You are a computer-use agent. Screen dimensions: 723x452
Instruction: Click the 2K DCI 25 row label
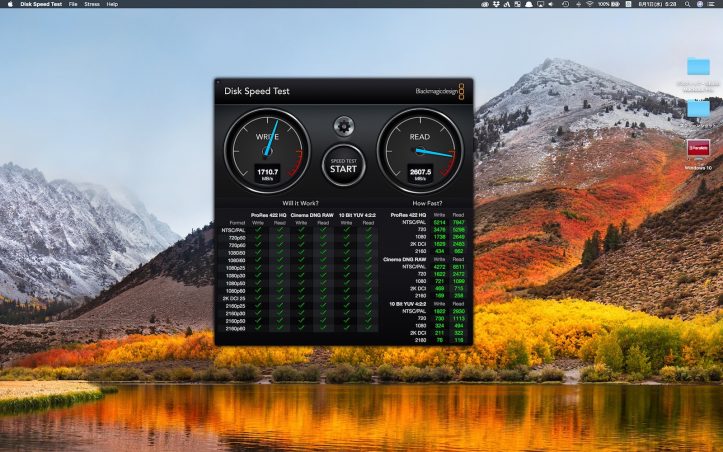pos(234,298)
